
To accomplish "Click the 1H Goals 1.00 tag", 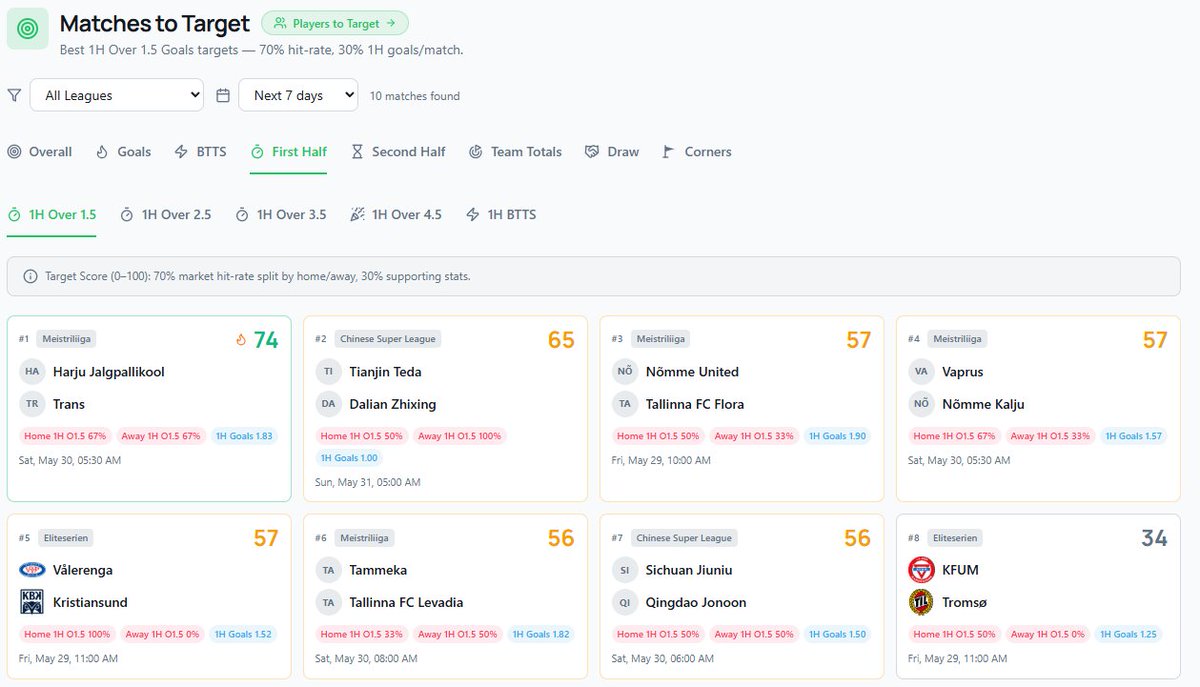I will pos(349,458).
